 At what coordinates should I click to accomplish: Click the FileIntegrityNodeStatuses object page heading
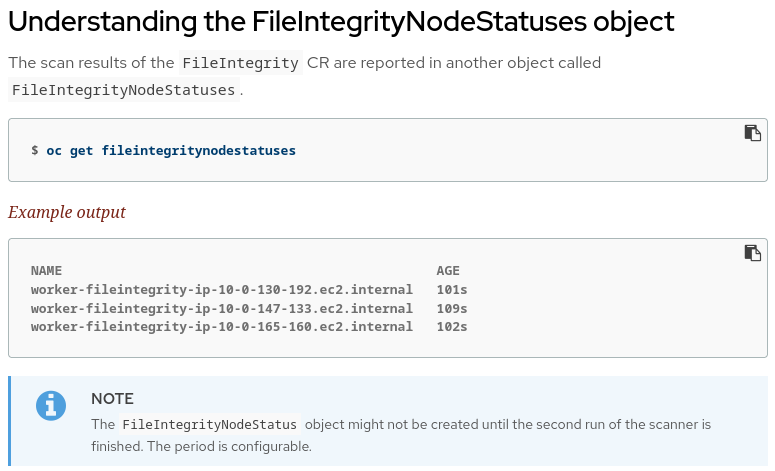(x=341, y=21)
